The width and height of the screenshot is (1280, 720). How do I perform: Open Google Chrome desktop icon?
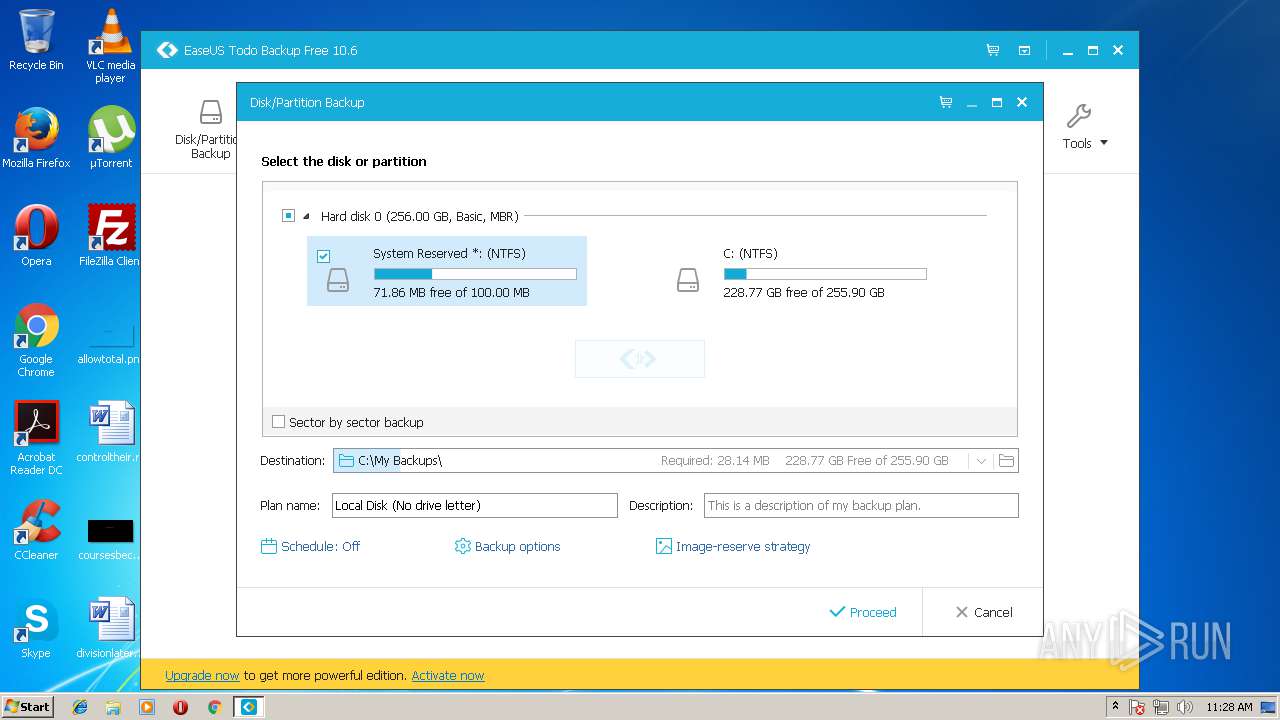(x=36, y=340)
